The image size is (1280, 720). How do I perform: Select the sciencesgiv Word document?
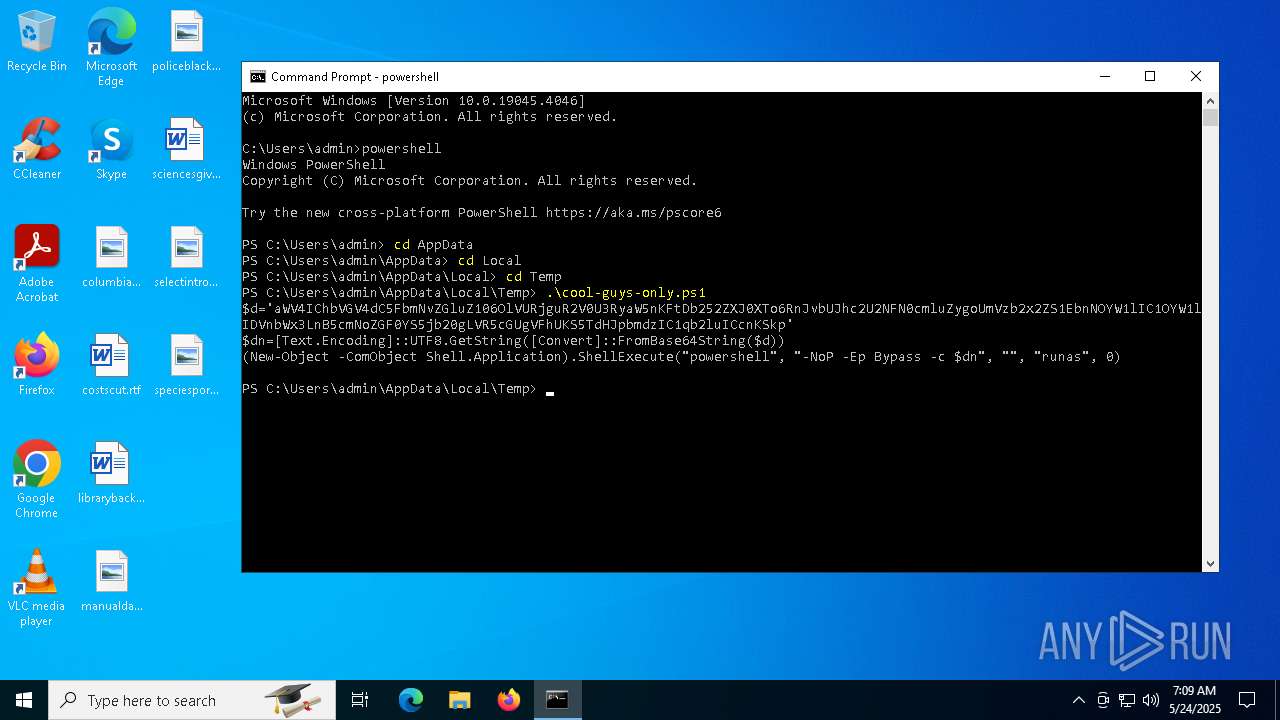click(x=186, y=150)
